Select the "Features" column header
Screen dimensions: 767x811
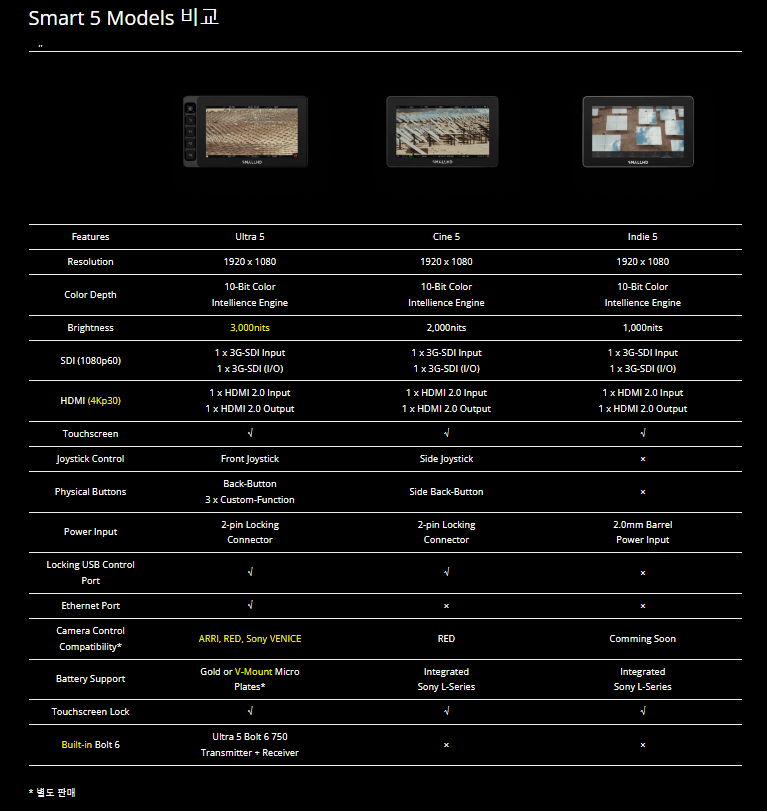pyautogui.click(x=91, y=237)
